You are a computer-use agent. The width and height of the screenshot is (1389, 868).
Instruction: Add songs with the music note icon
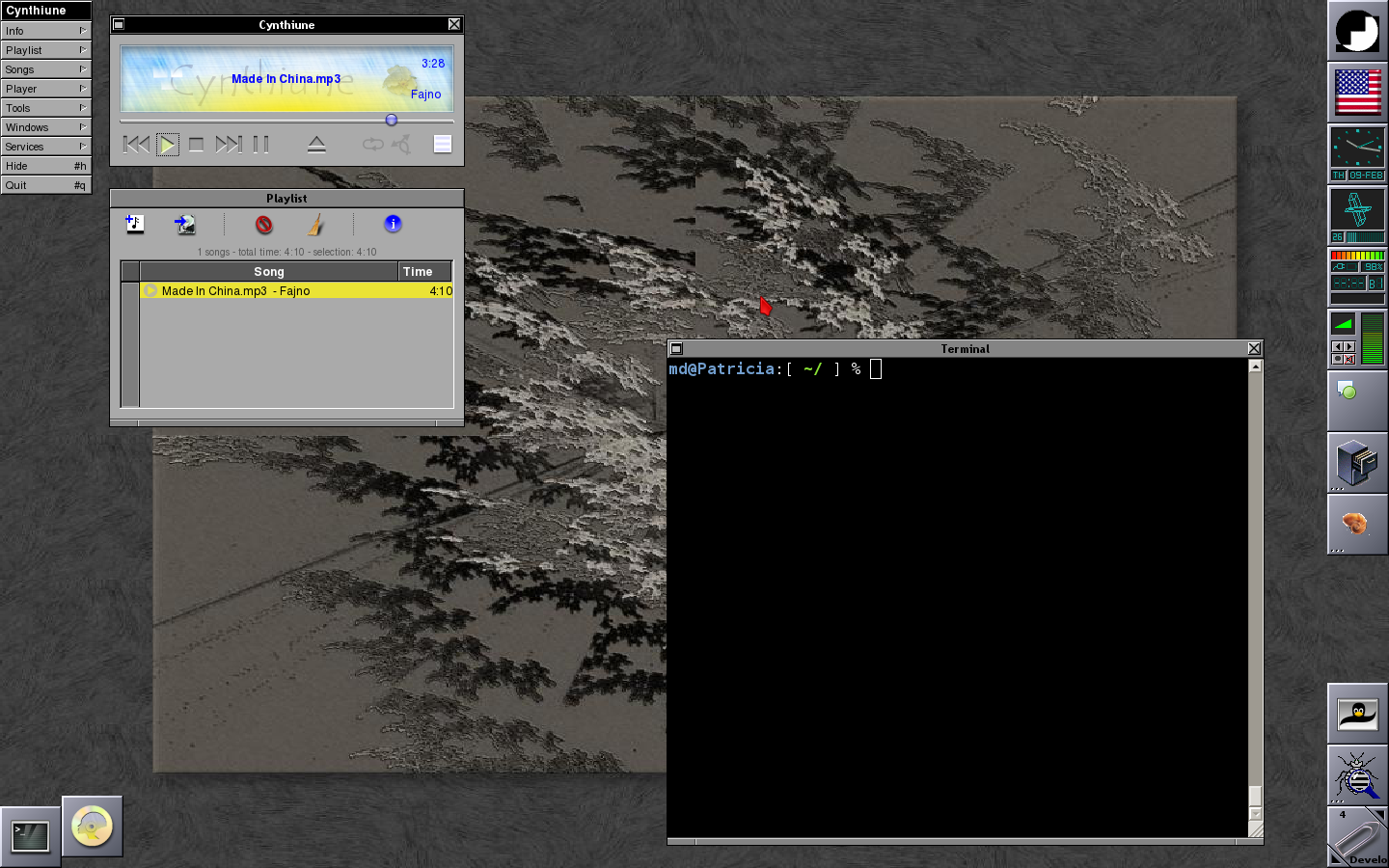(135, 224)
